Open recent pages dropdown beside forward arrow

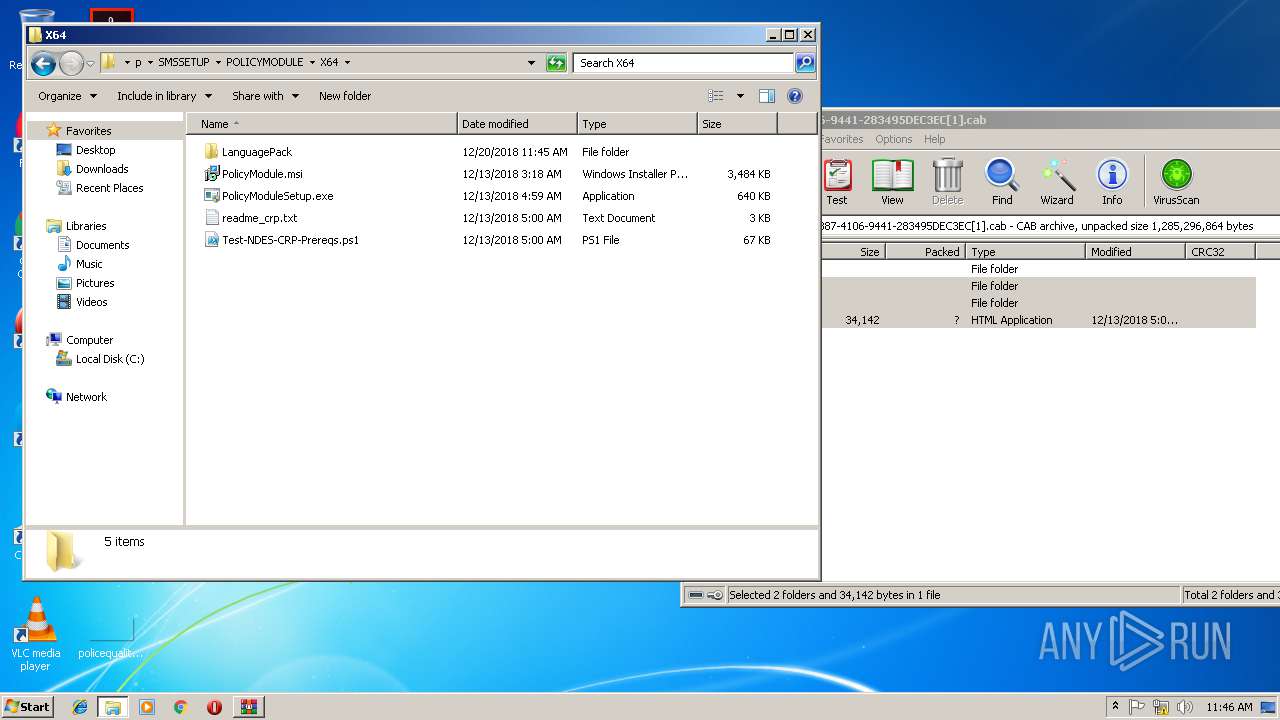click(90, 64)
